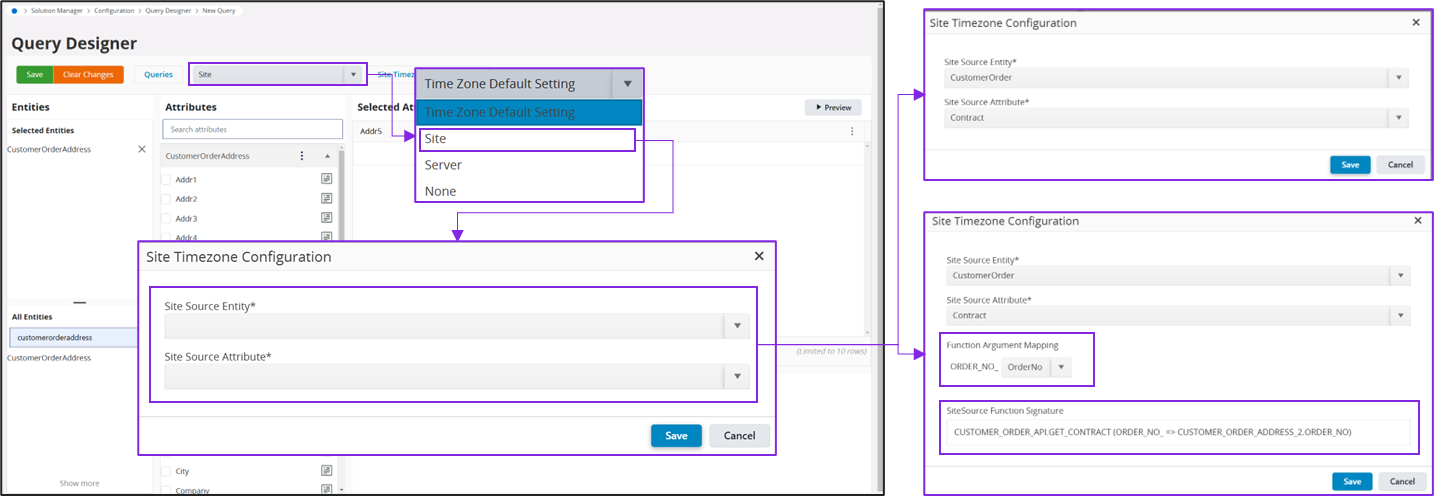Go to Solution Manager breadcrumb

pyautogui.click(x=58, y=9)
